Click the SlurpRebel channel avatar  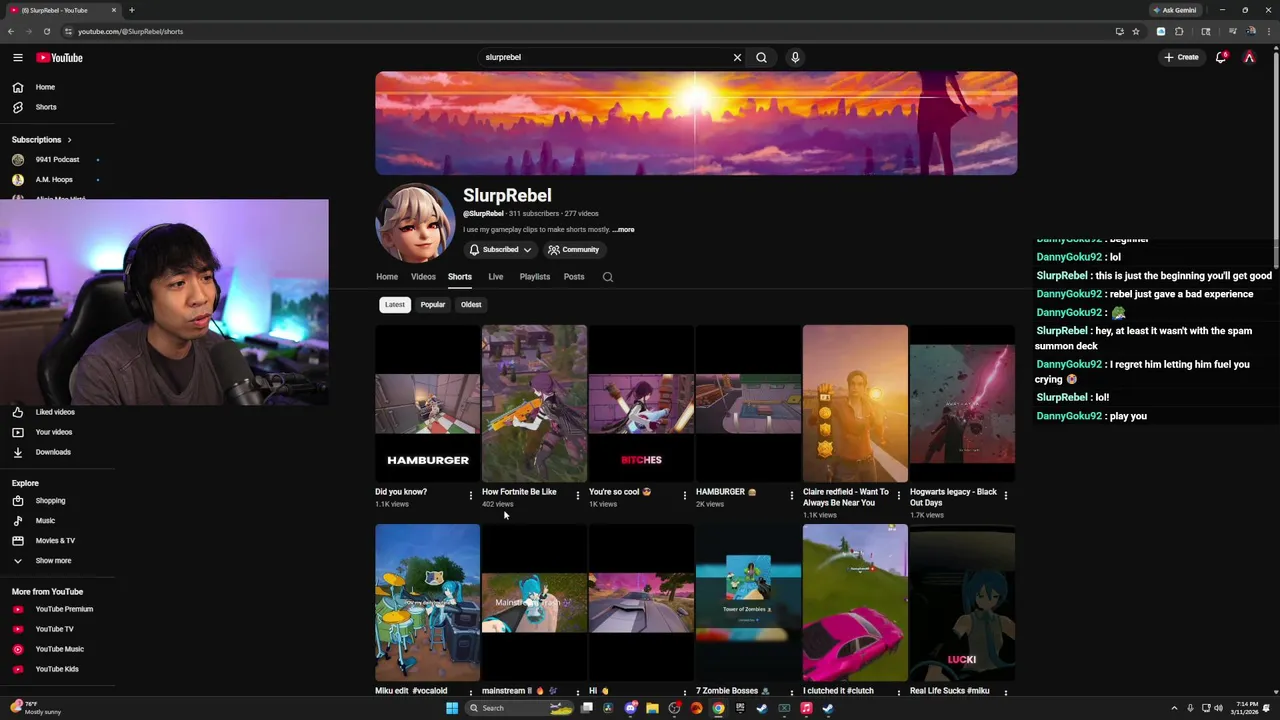point(415,224)
